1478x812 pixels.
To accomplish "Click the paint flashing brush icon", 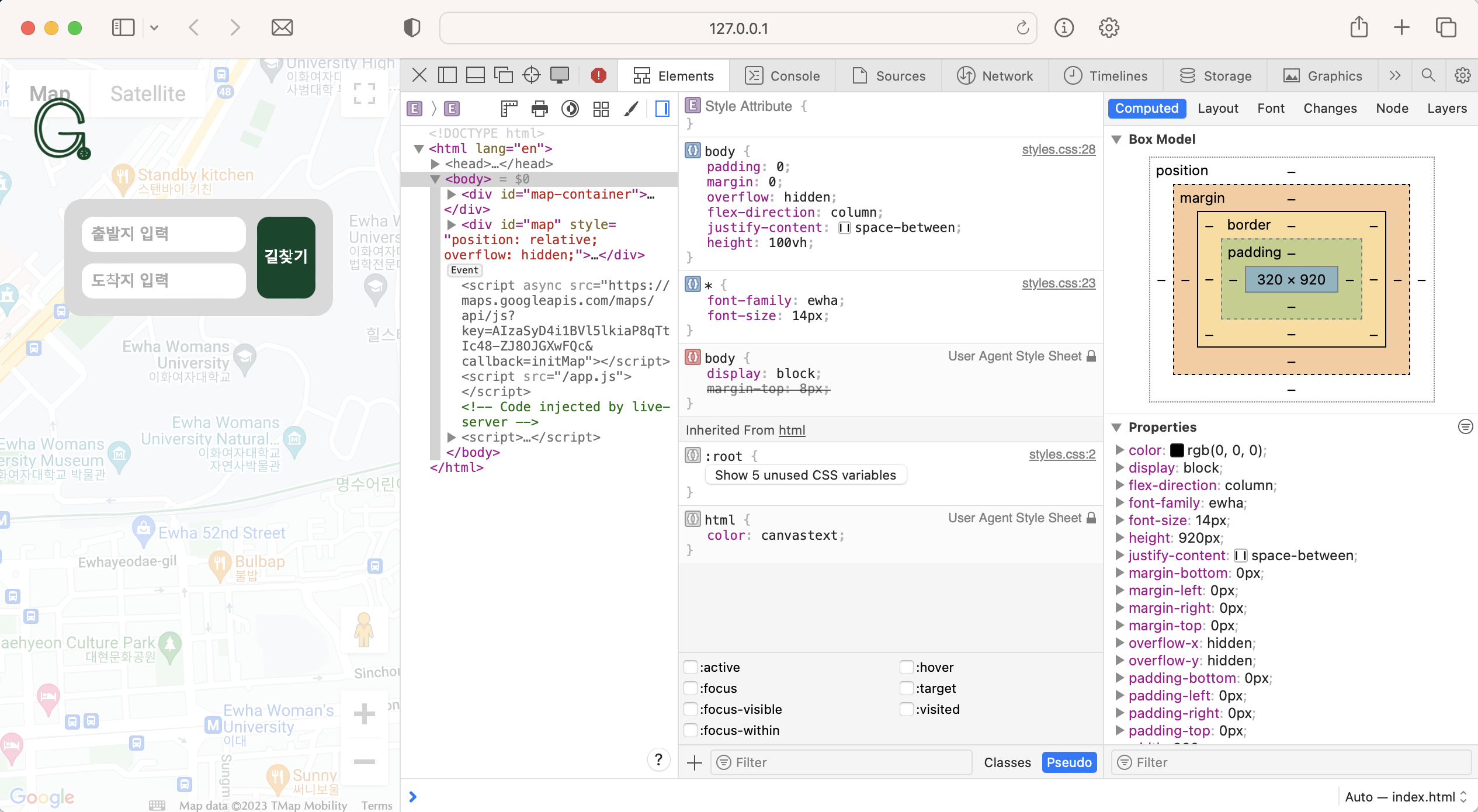I will pos(631,109).
